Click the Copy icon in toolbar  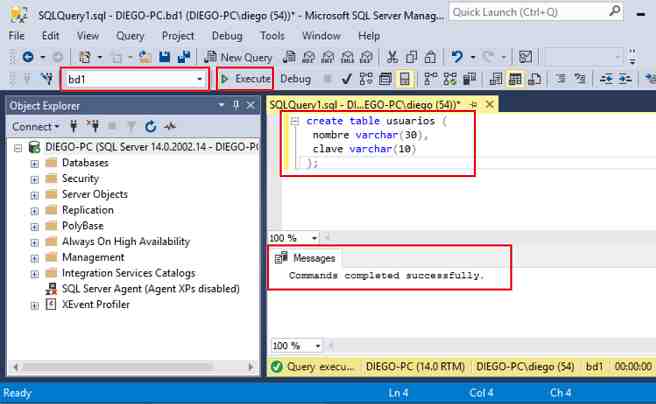tap(411, 57)
